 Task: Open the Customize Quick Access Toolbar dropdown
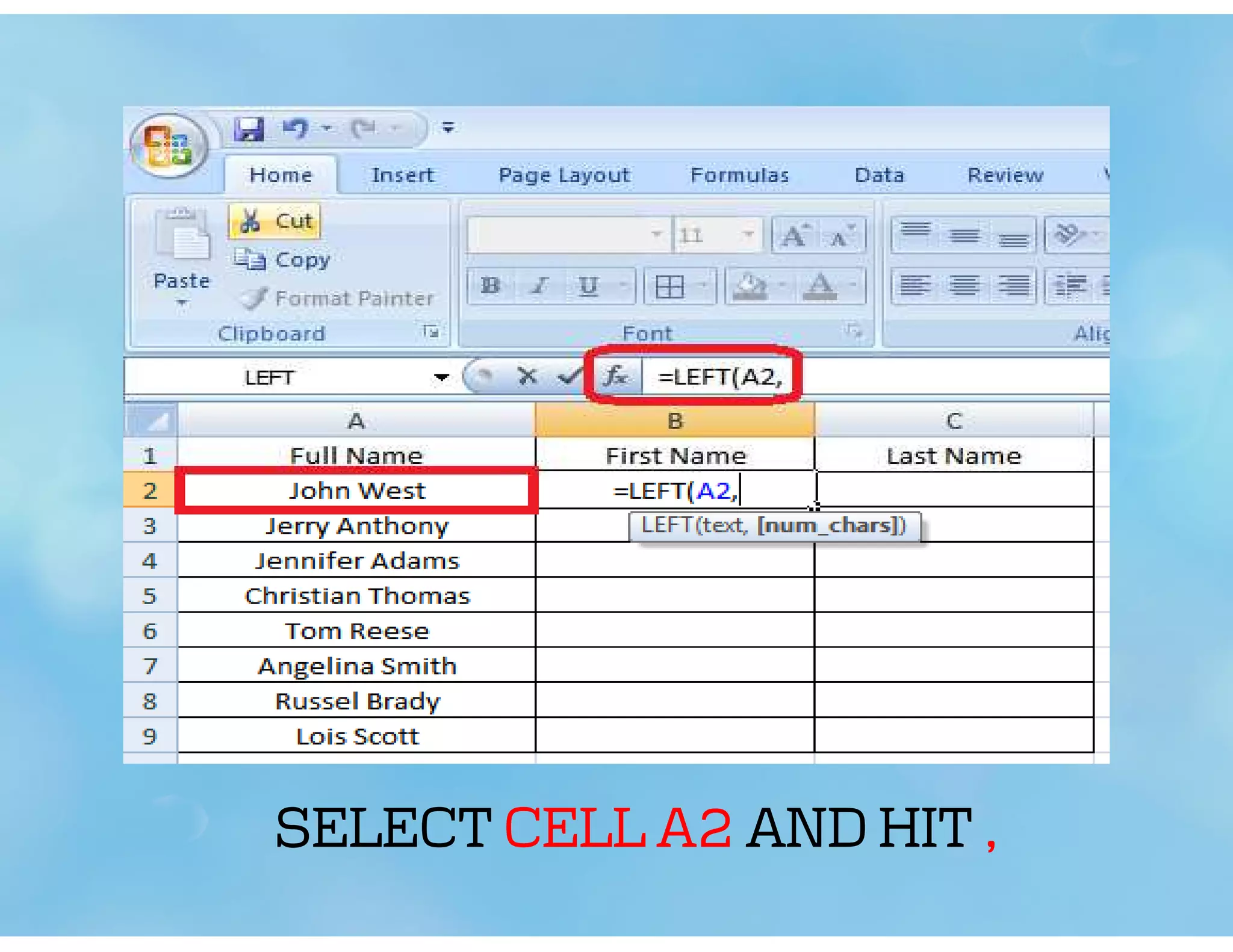(x=448, y=128)
